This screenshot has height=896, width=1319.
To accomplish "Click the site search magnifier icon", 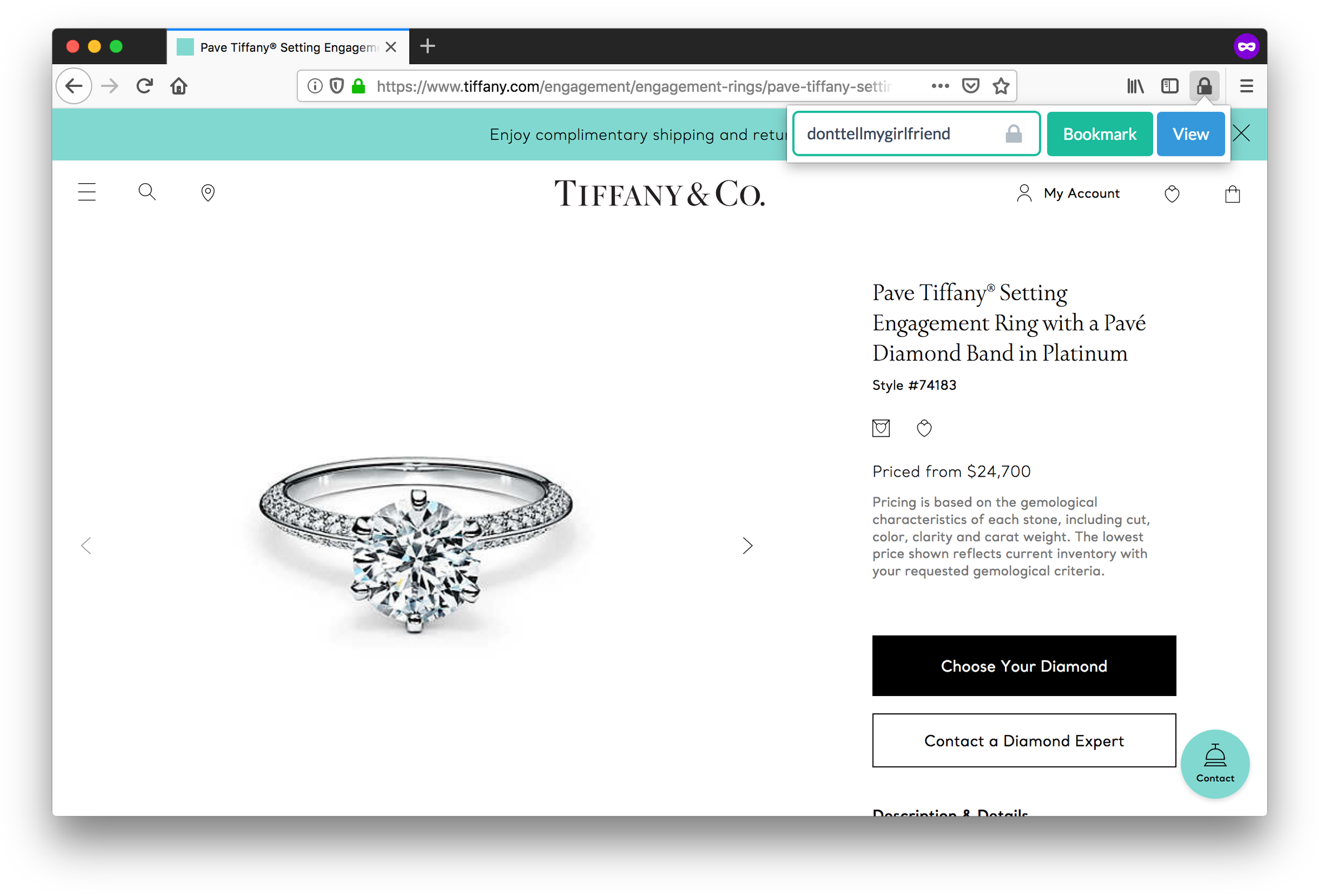I will [x=147, y=192].
